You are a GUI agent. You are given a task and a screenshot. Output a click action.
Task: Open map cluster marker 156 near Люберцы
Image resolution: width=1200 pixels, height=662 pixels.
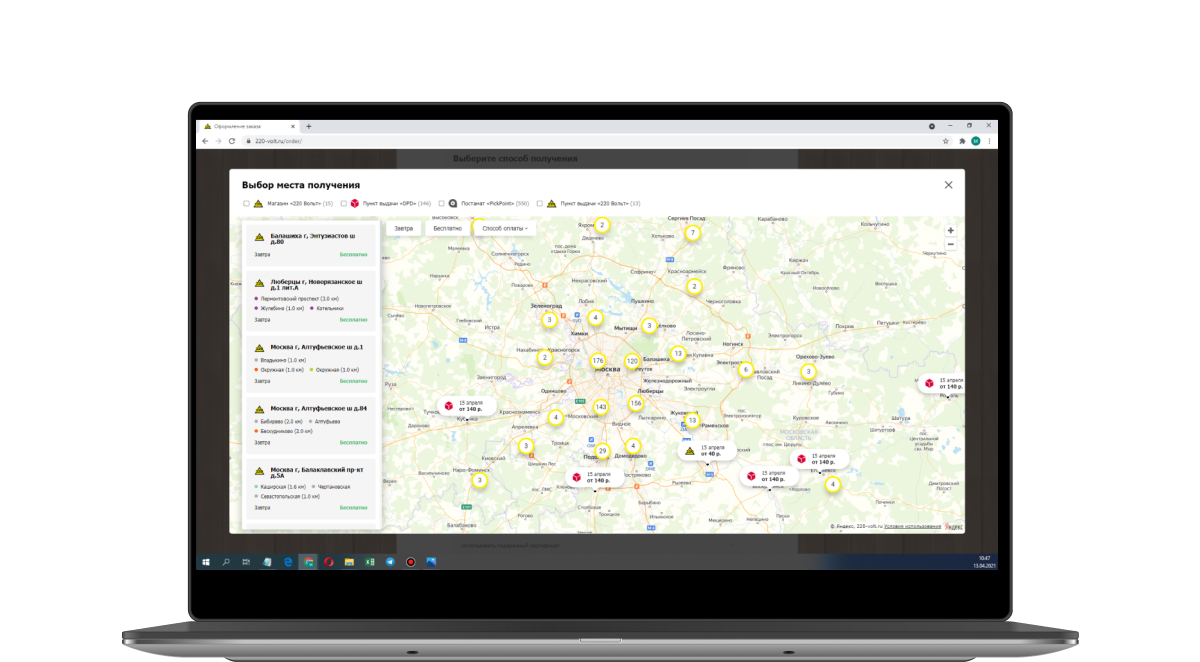point(636,404)
